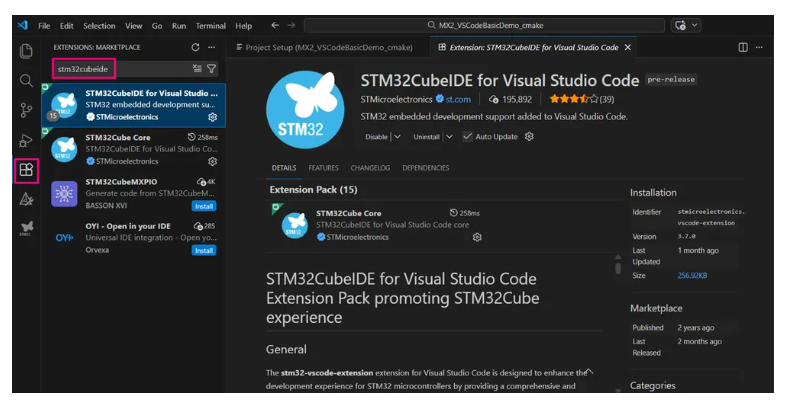786x403 pixels.
Task: Open the Help menu
Action: [x=244, y=26]
